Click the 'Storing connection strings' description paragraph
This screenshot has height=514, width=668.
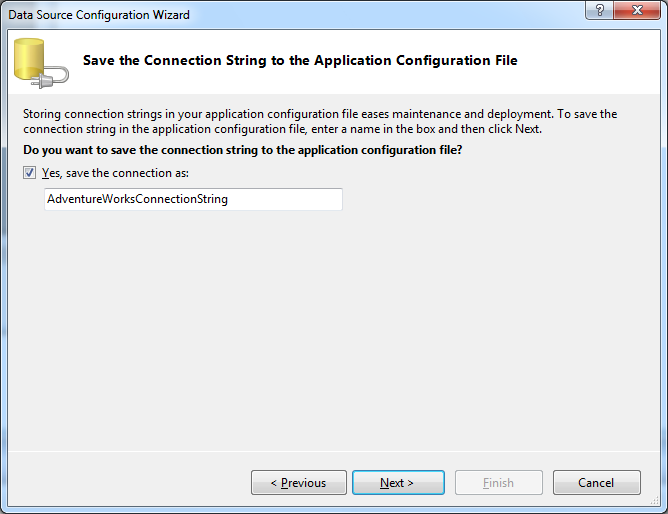(x=320, y=121)
